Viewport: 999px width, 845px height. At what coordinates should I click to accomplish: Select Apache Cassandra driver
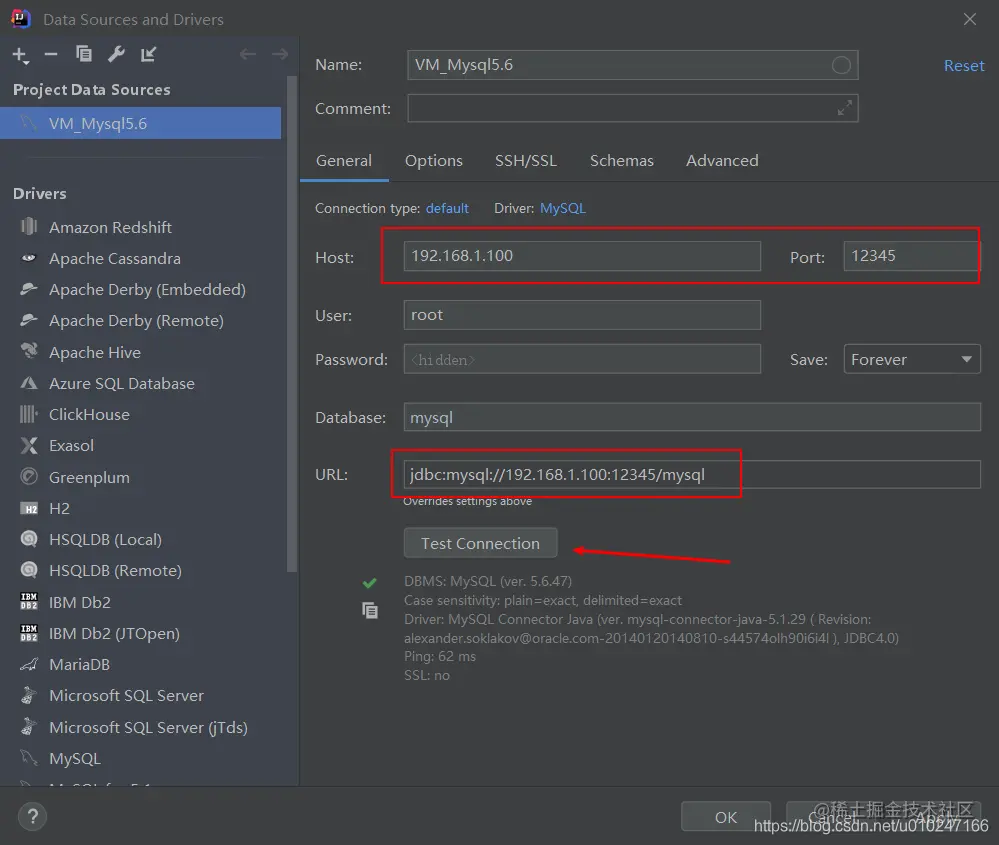[115, 259]
